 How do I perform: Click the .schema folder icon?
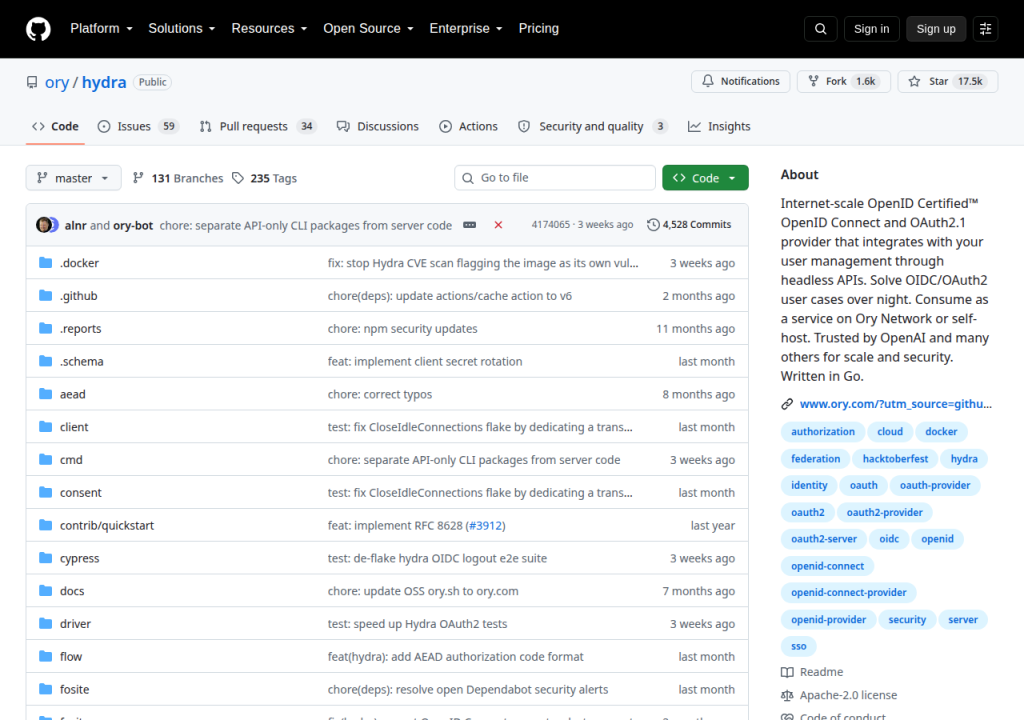(x=45, y=361)
